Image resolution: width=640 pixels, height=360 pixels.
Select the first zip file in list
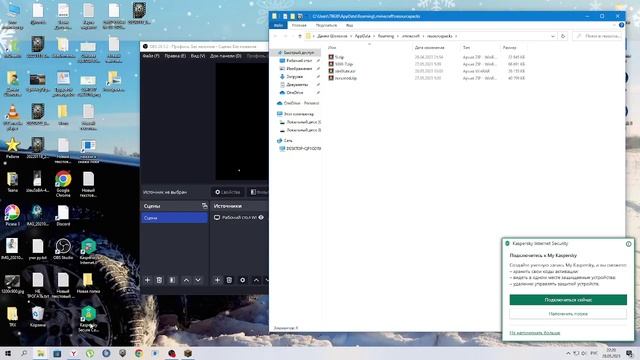[x=427, y=57]
